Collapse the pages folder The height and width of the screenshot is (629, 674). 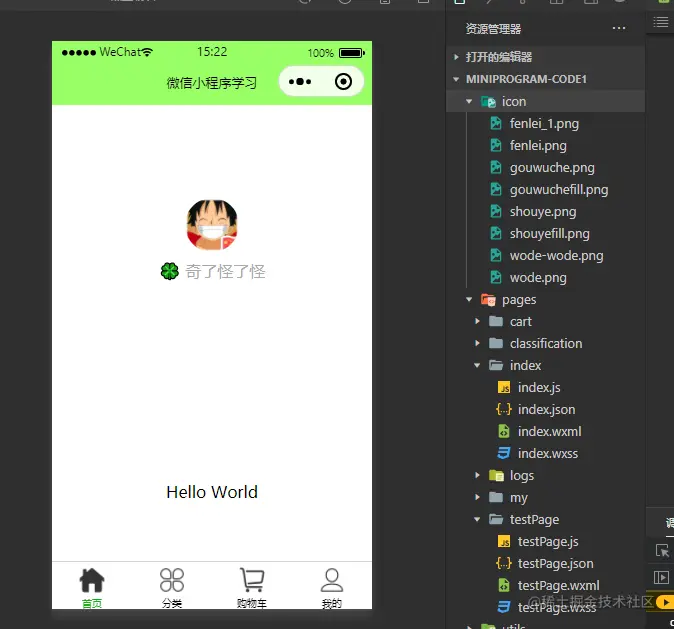469,299
